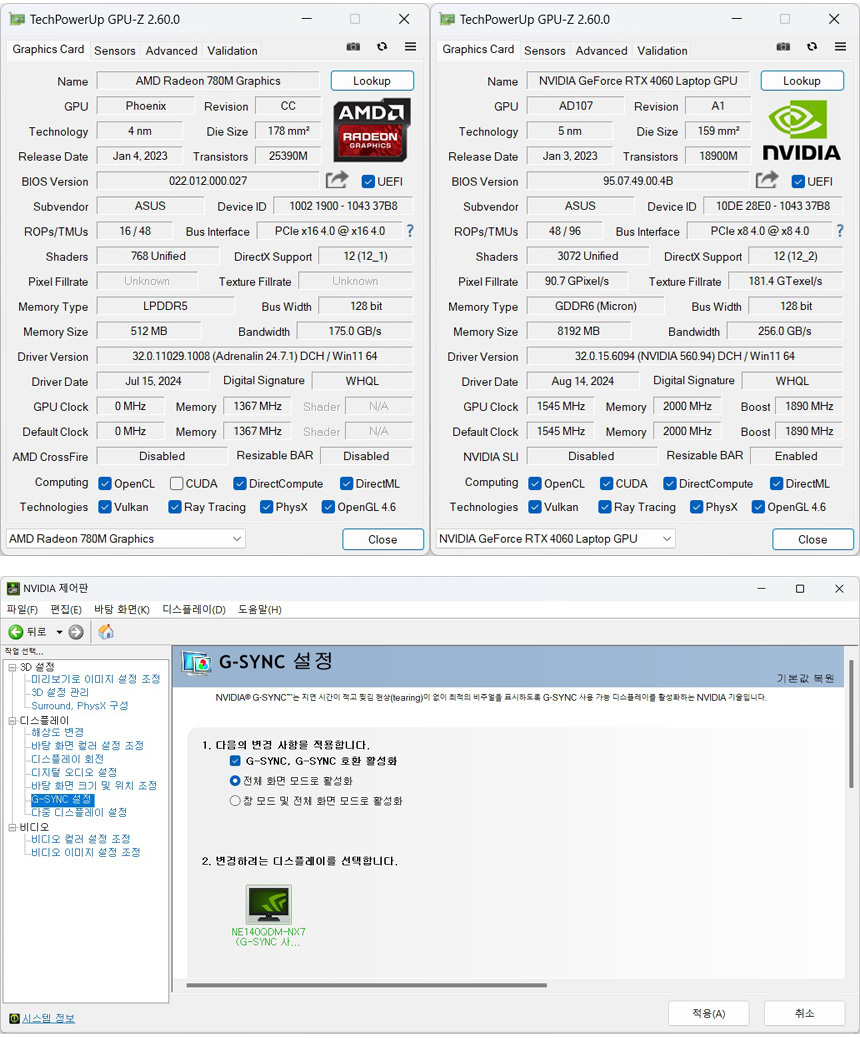Open 바탕 화면(K) menu
This screenshot has width=860, height=1038.
(x=122, y=609)
